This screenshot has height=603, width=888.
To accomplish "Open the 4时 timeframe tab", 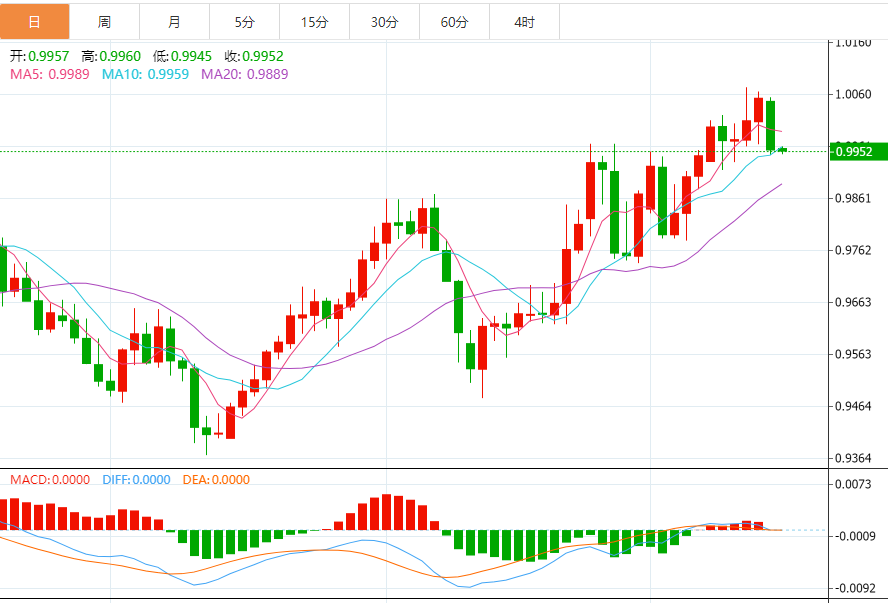I will [x=524, y=22].
